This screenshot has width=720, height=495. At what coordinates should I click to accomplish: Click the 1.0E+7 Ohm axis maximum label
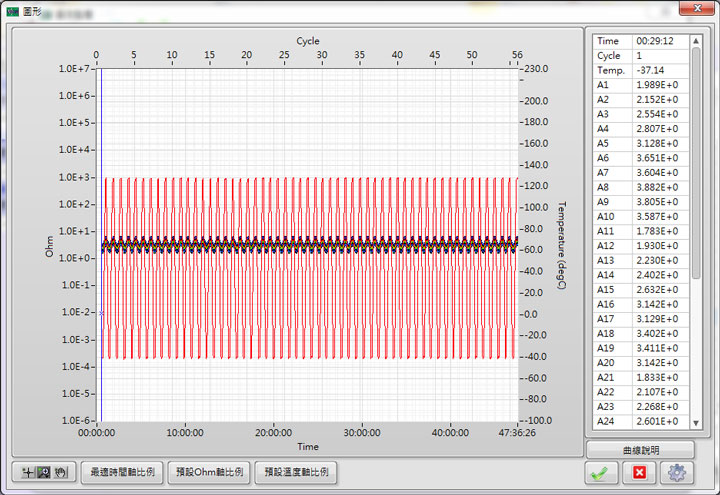click(x=77, y=69)
